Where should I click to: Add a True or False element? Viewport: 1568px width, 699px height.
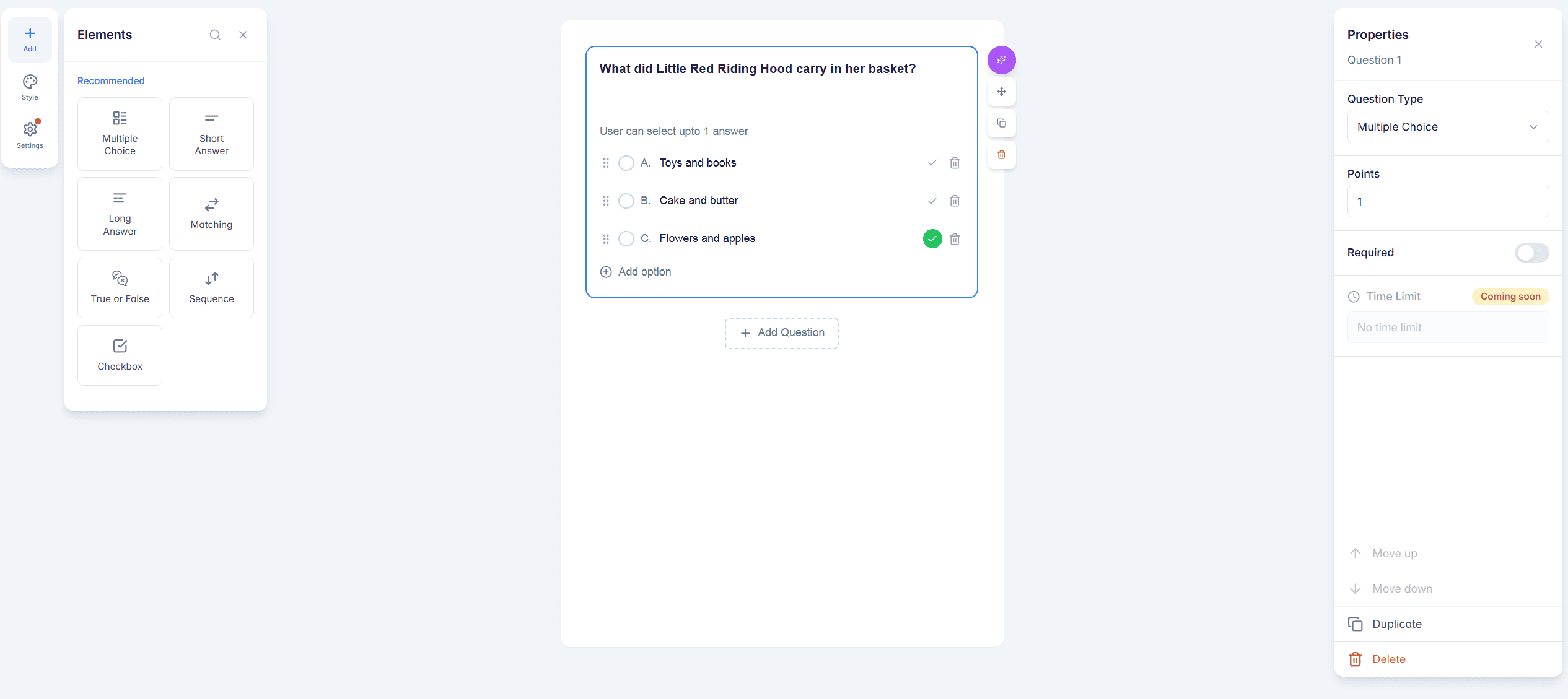120,287
